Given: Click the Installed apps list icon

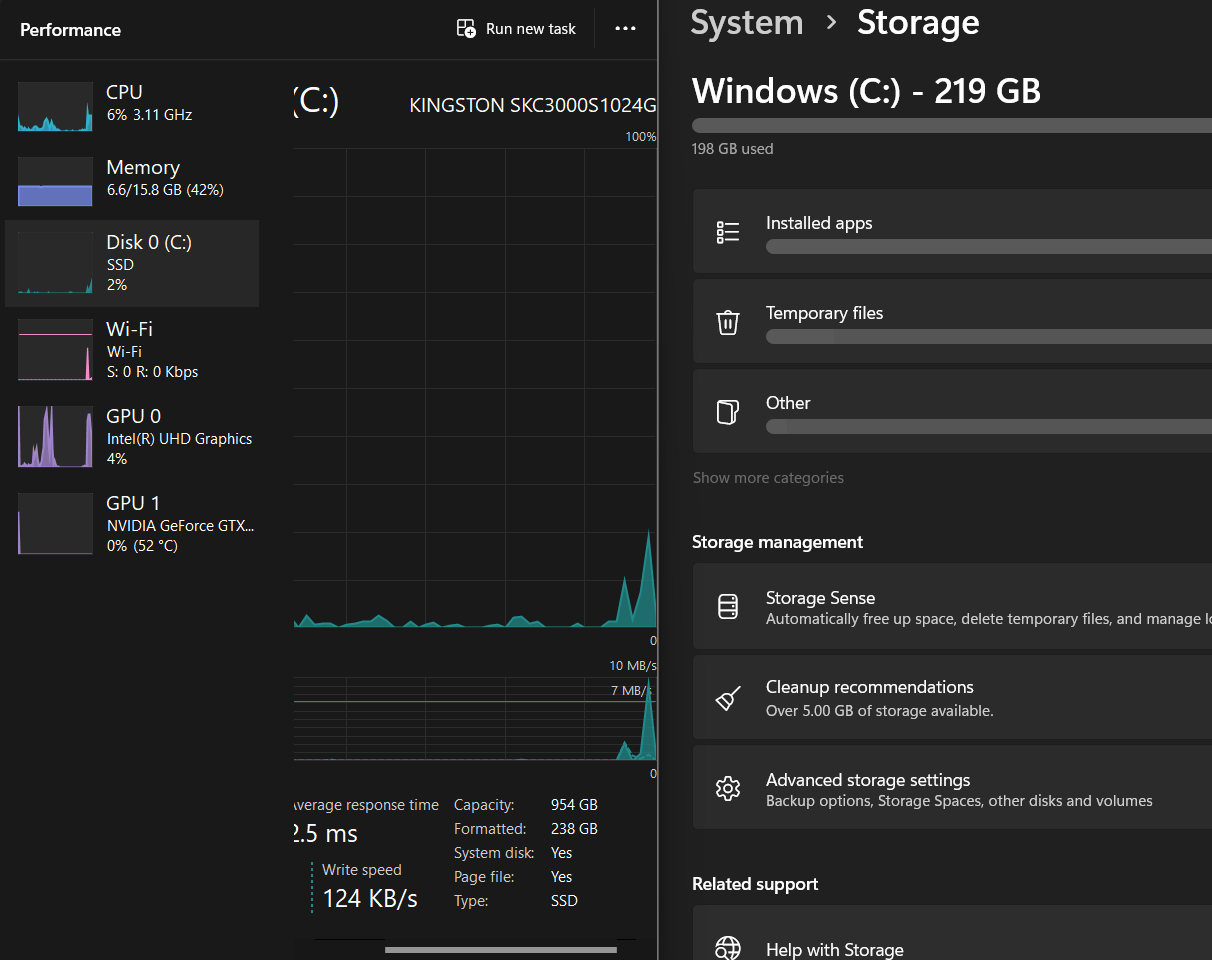Looking at the screenshot, I should pyautogui.click(x=728, y=233).
